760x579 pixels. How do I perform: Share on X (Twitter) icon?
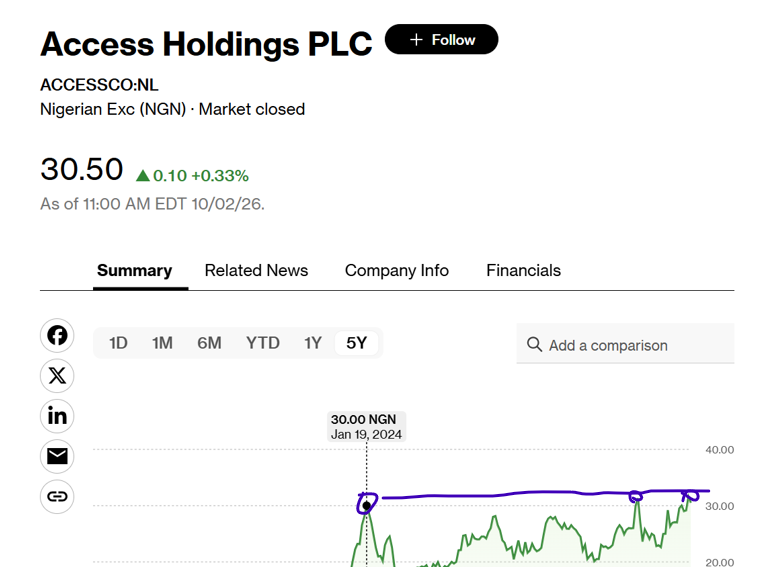pos(57,376)
